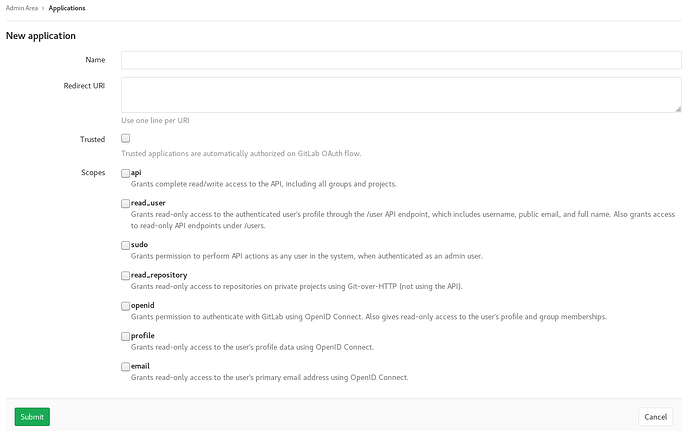Viewport: 690px width, 431px height.
Task: Check the api scope checkbox
Action: coord(126,173)
